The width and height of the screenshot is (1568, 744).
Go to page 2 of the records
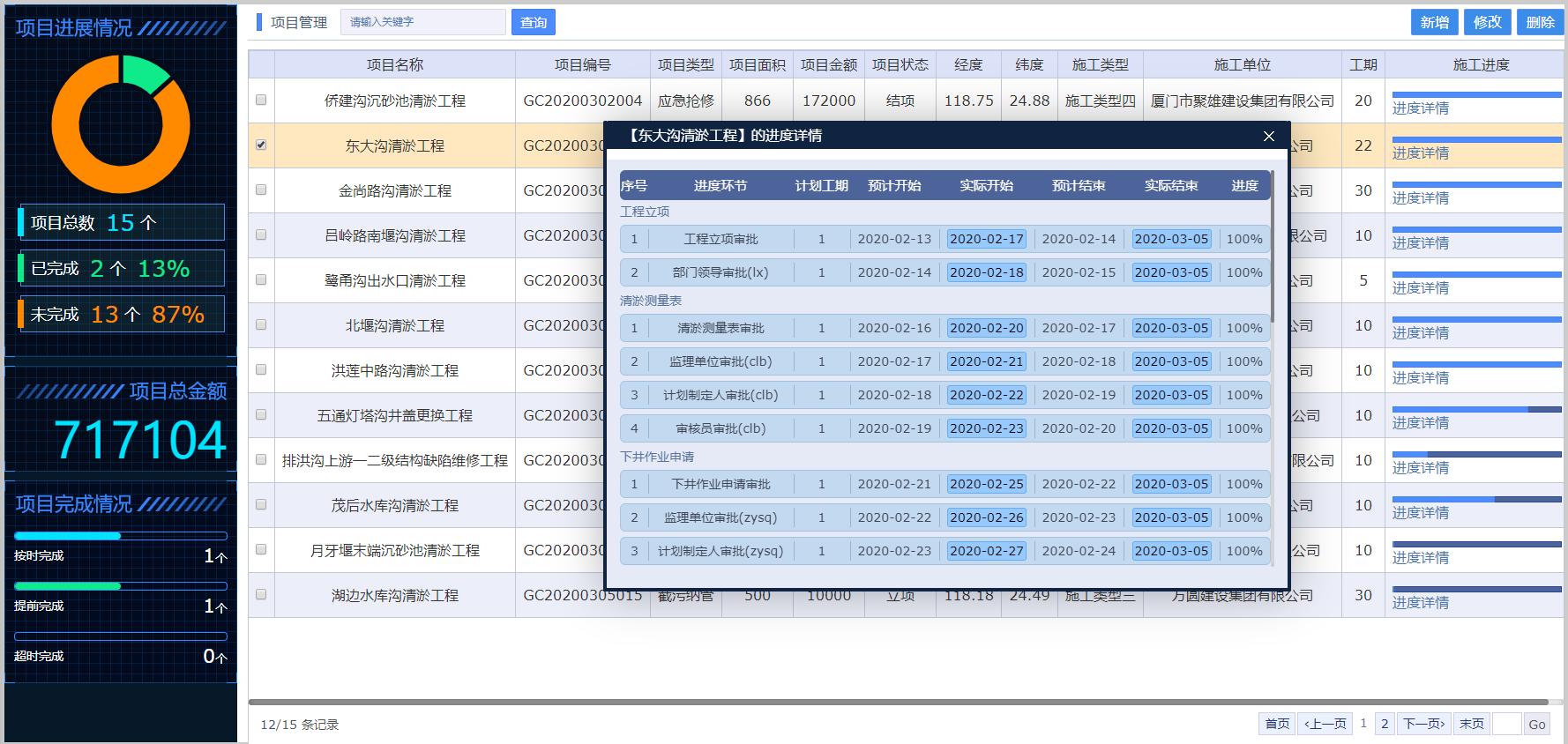pyautogui.click(x=1385, y=724)
